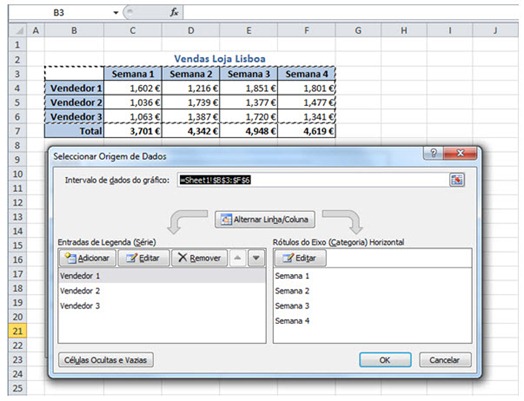Close the Seleccionar Origem de Dados dialog
Image resolution: width=524 pixels, height=401 pixels.
coord(460,153)
